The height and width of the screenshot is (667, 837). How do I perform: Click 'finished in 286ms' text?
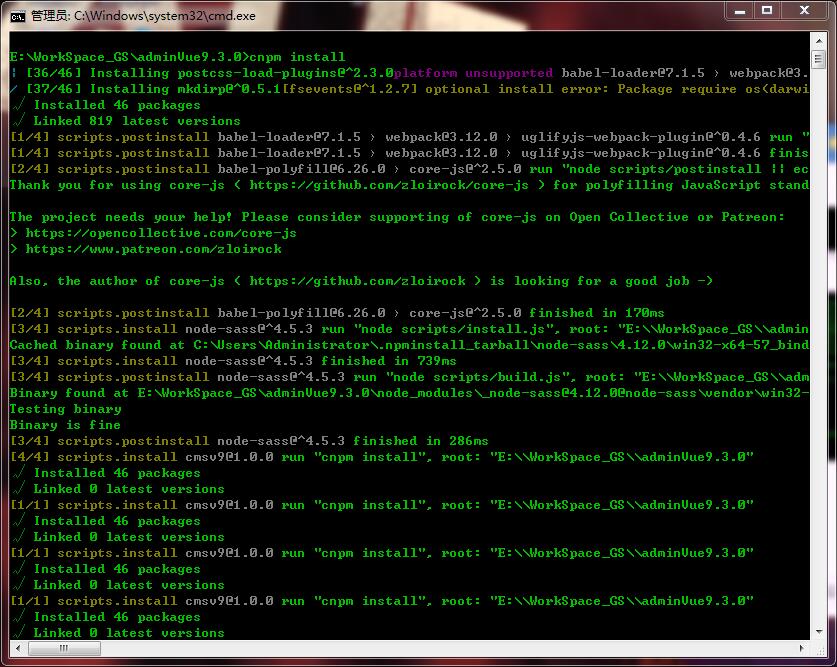pyautogui.click(x=421, y=441)
